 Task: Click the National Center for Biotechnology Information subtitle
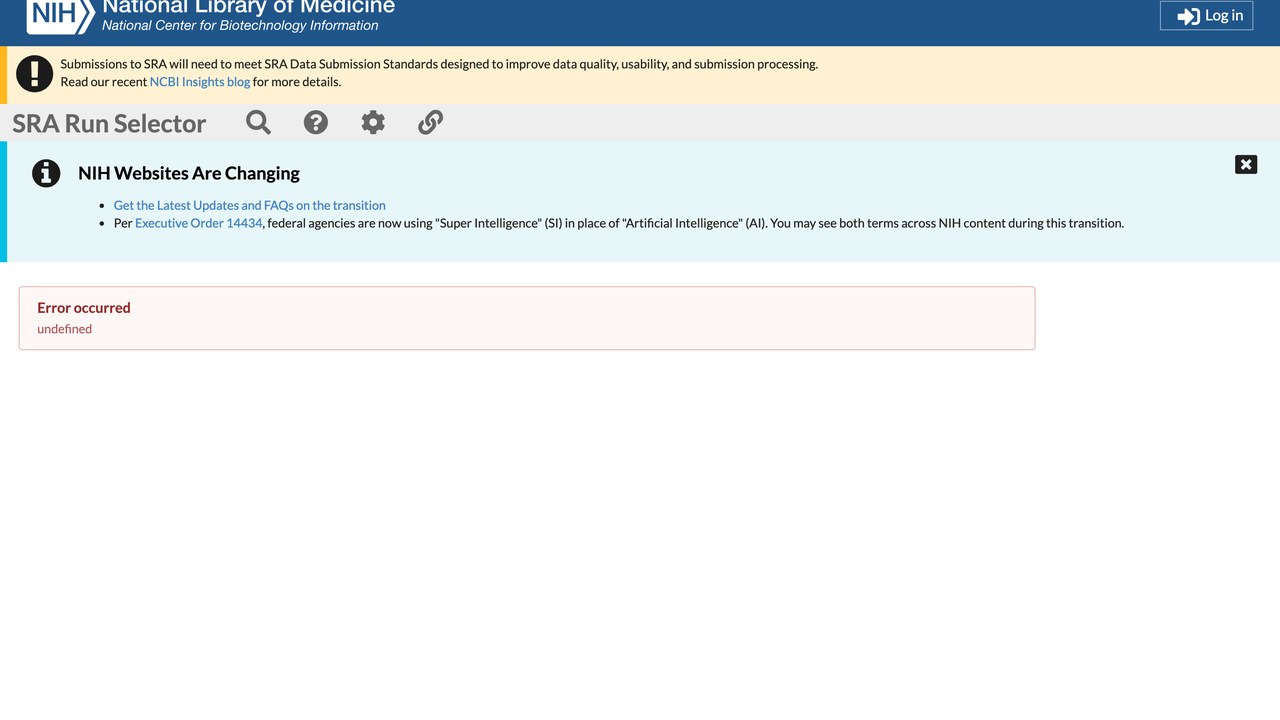pos(240,26)
